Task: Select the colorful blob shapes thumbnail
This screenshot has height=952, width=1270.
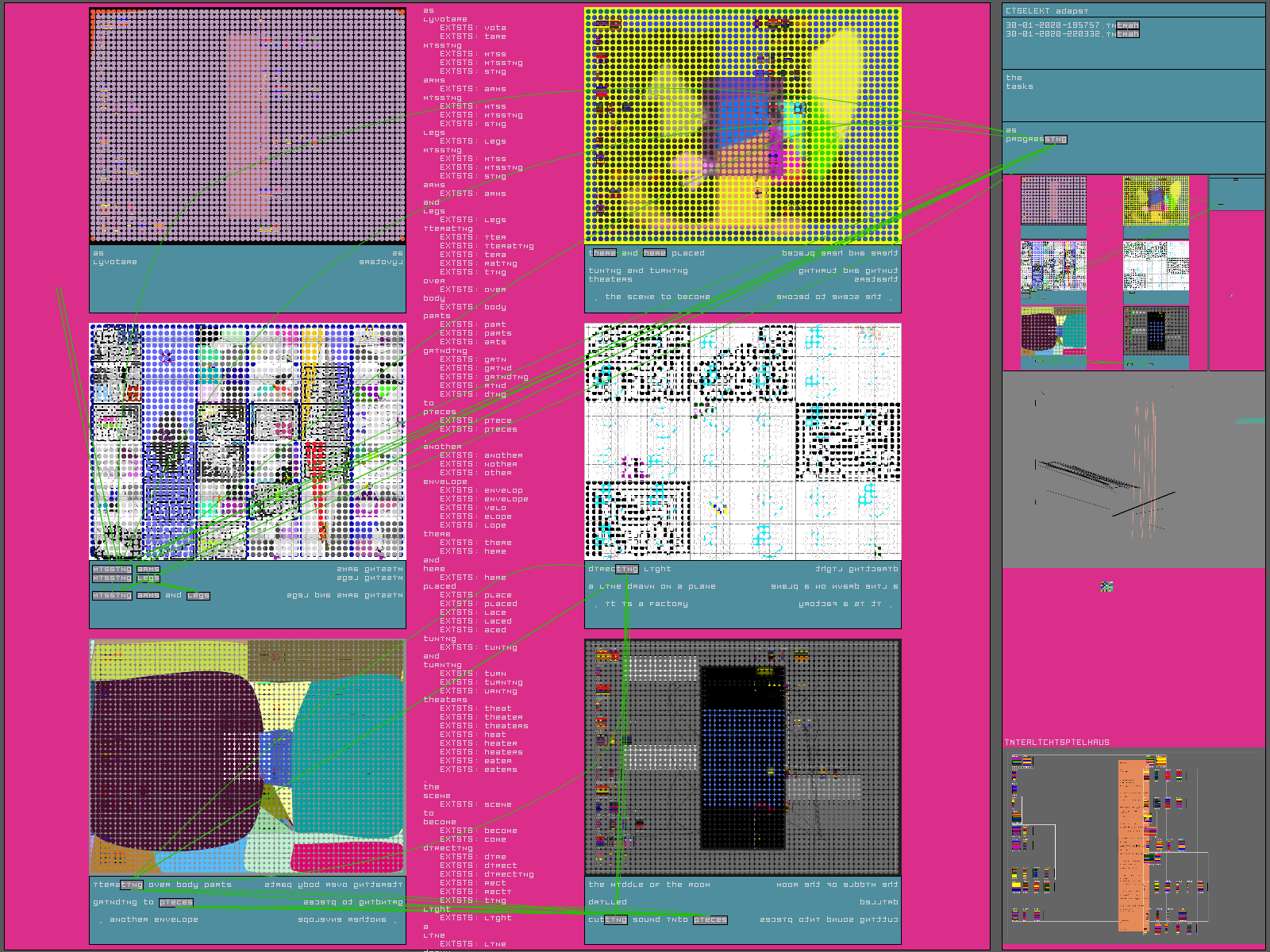Action: 1053,332
